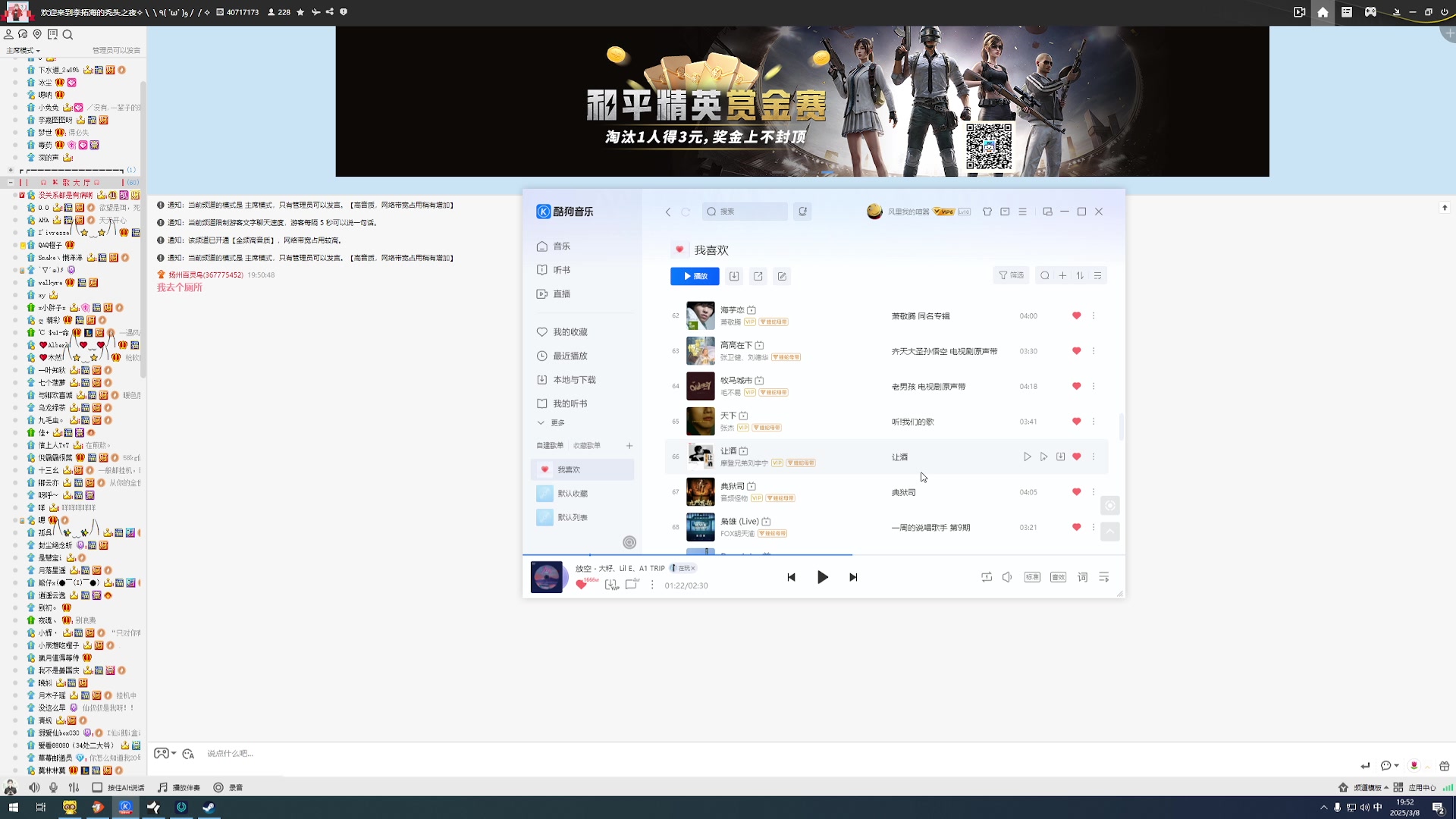Open the play queue icon in player bar
Viewport: 1456px width, 819px height.
click(1103, 577)
